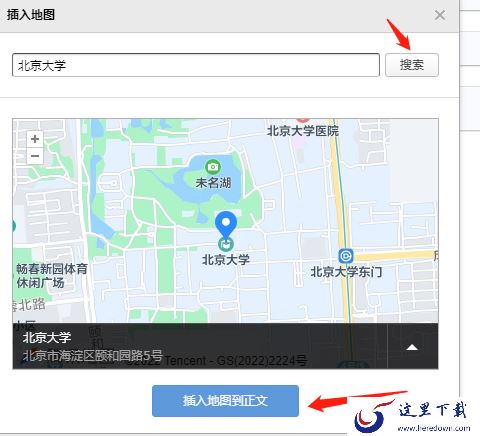Click the 北京大学东门 subway station icon
Viewport: 480px width, 436px height.
tap(346, 256)
